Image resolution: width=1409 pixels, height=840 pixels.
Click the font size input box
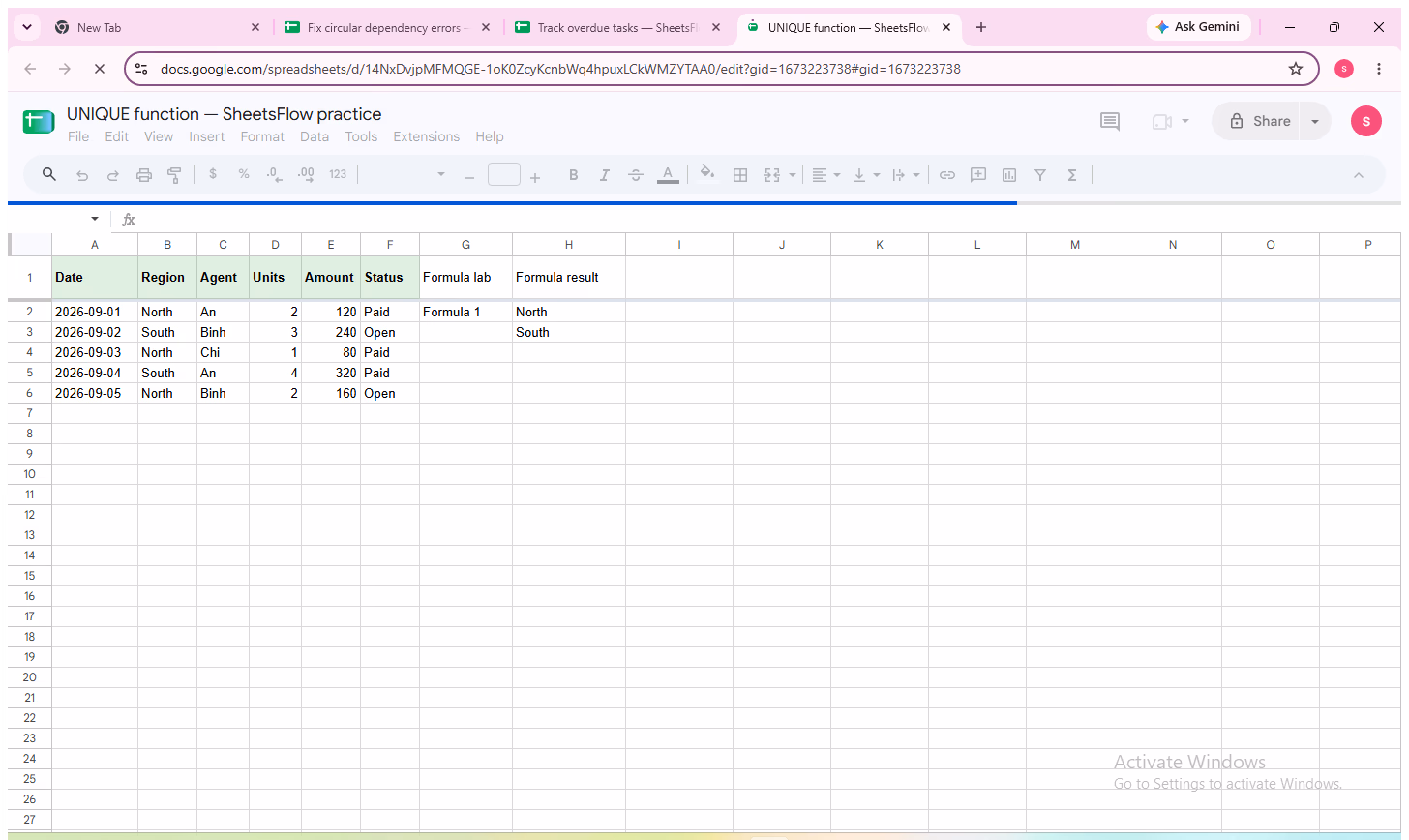tap(504, 175)
